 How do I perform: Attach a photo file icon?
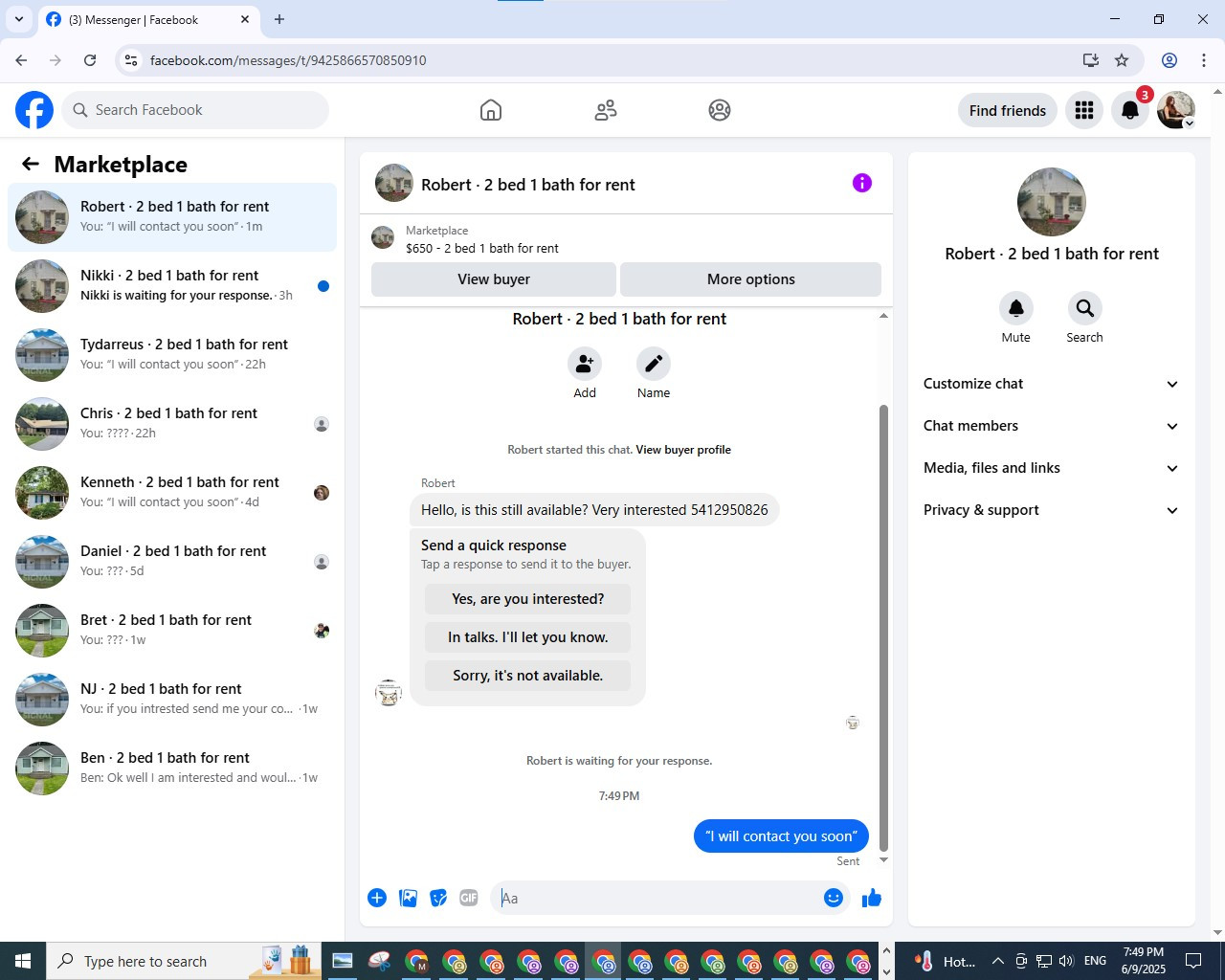click(x=408, y=898)
